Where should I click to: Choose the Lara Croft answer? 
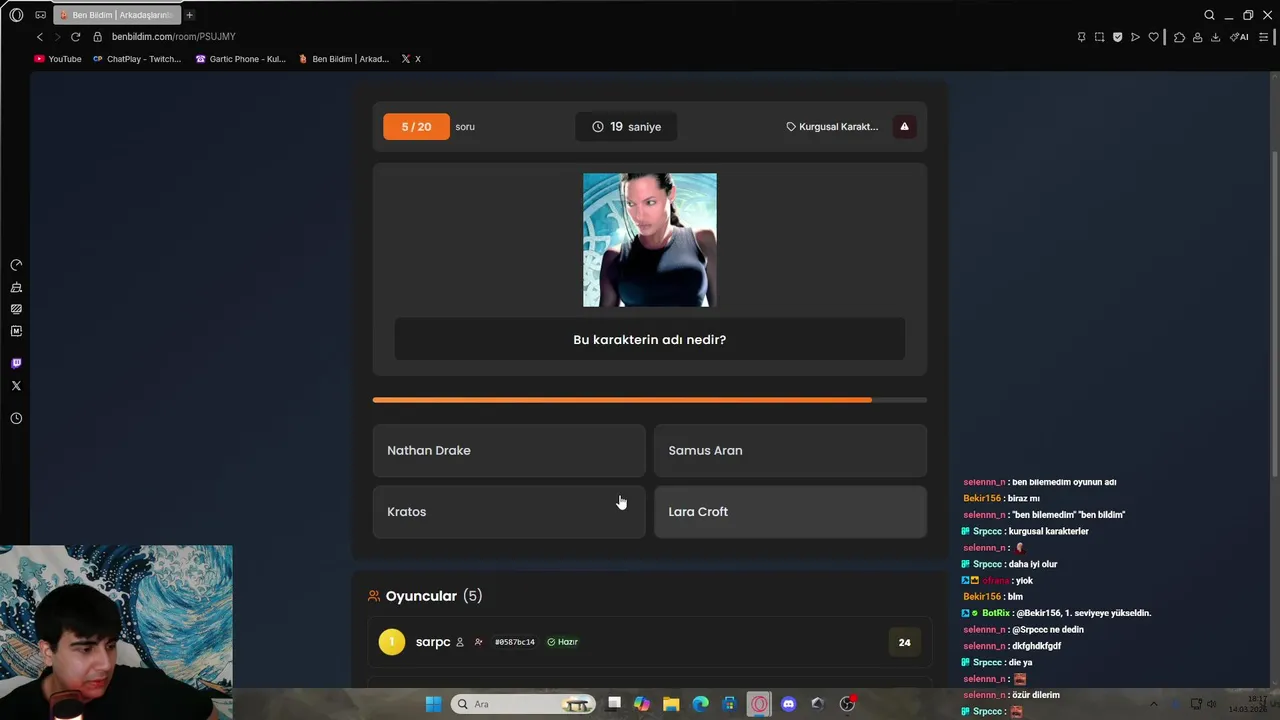(x=790, y=512)
